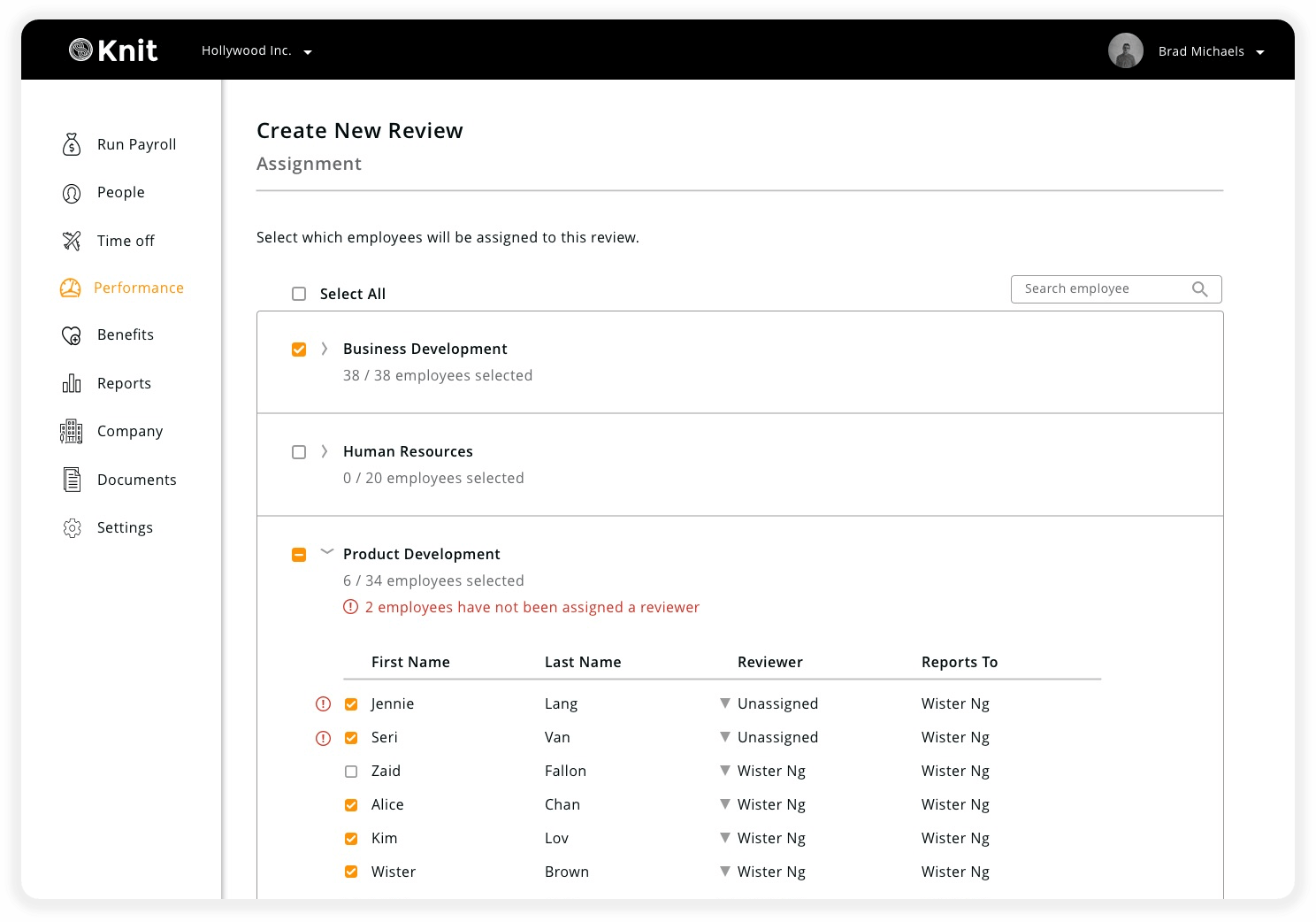Open reviewer dropdown for Wister Brown
The height and width of the screenshot is (922, 1316).
pyautogui.click(x=725, y=872)
